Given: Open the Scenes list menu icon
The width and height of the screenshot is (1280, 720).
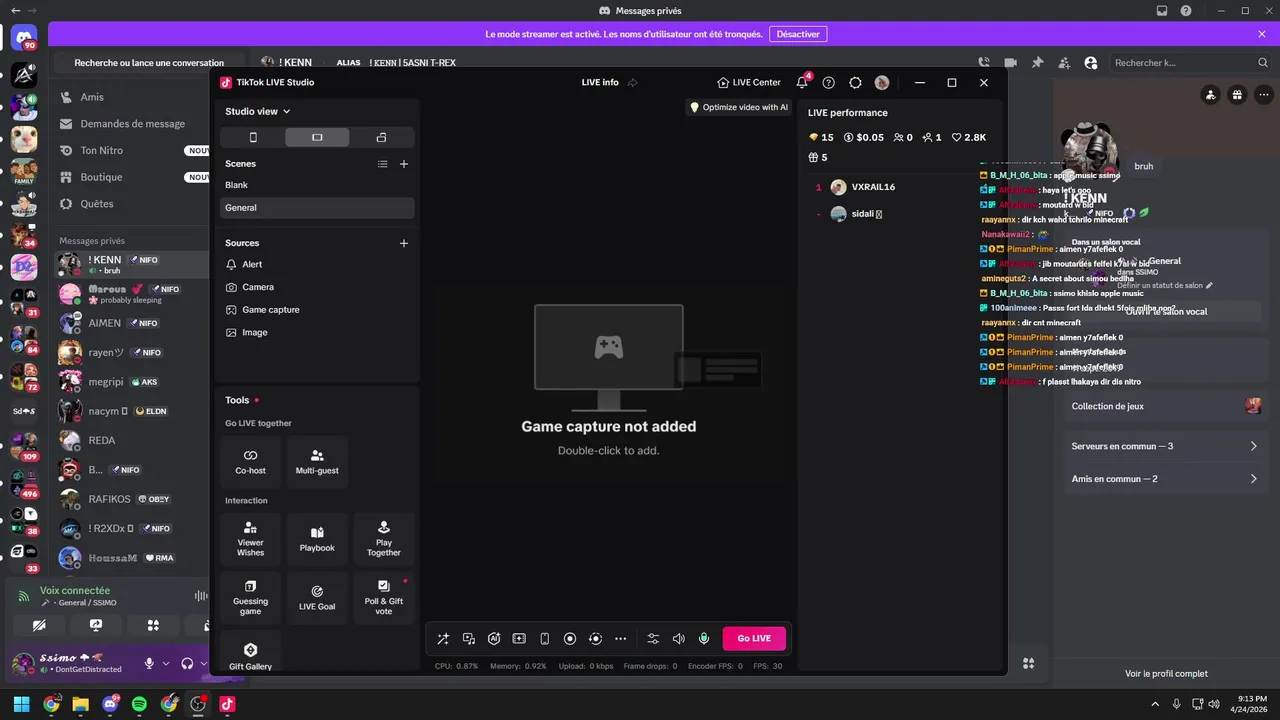Looking at the screenshot, I should click(382, 164).
